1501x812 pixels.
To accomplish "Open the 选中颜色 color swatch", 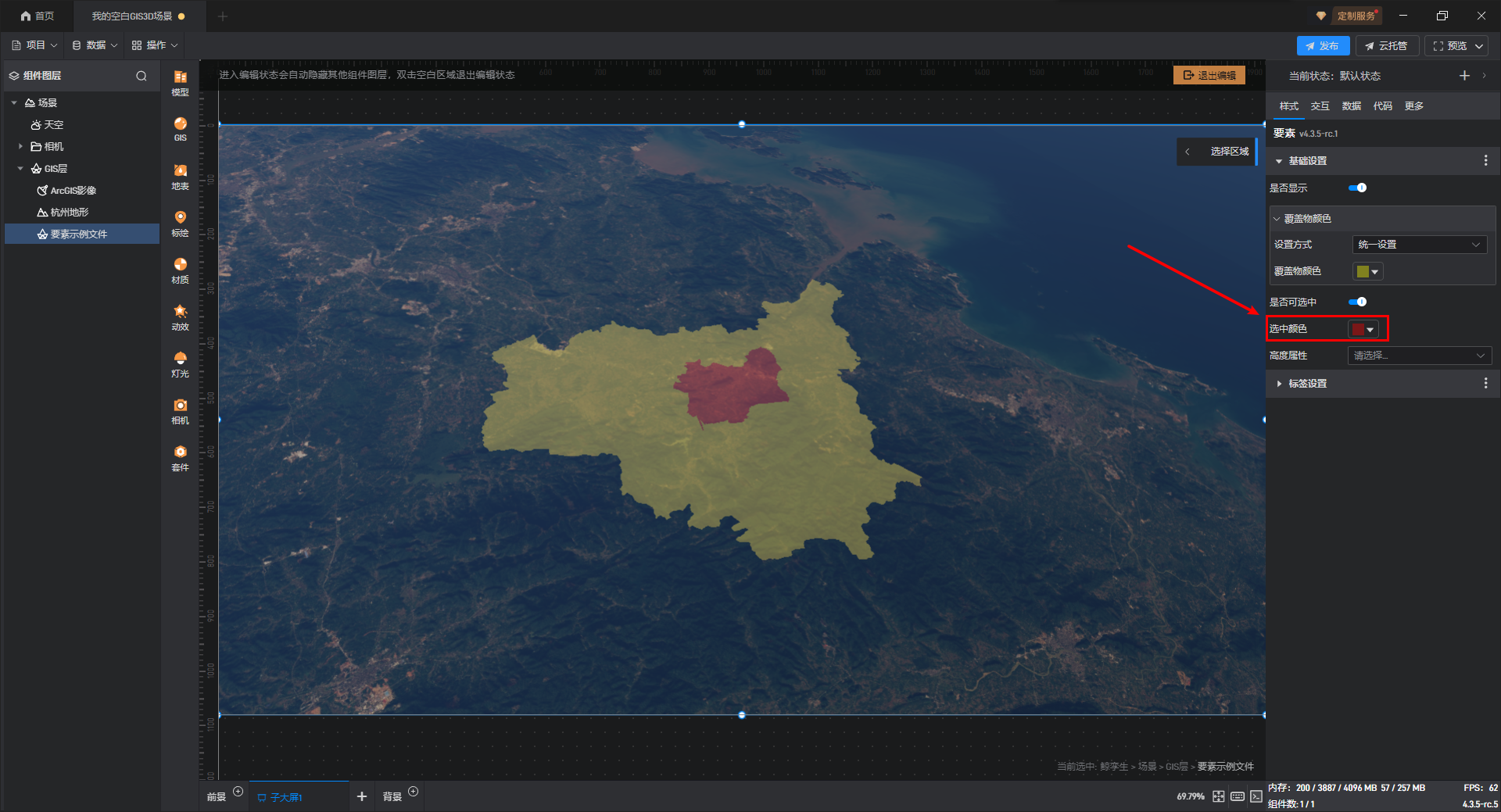I will click(1363, 329).
